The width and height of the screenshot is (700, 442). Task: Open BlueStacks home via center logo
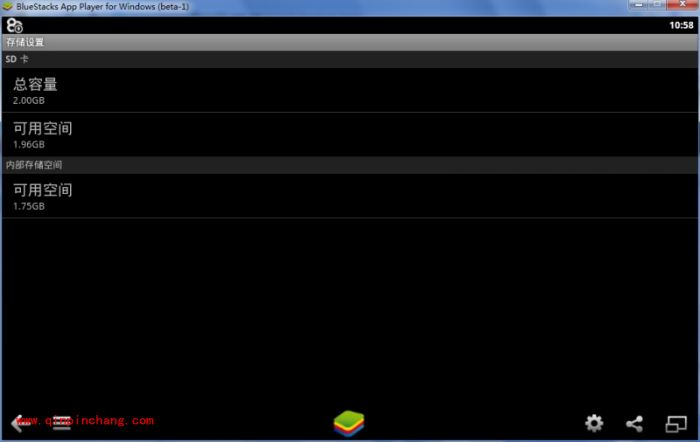click(349, 423)
